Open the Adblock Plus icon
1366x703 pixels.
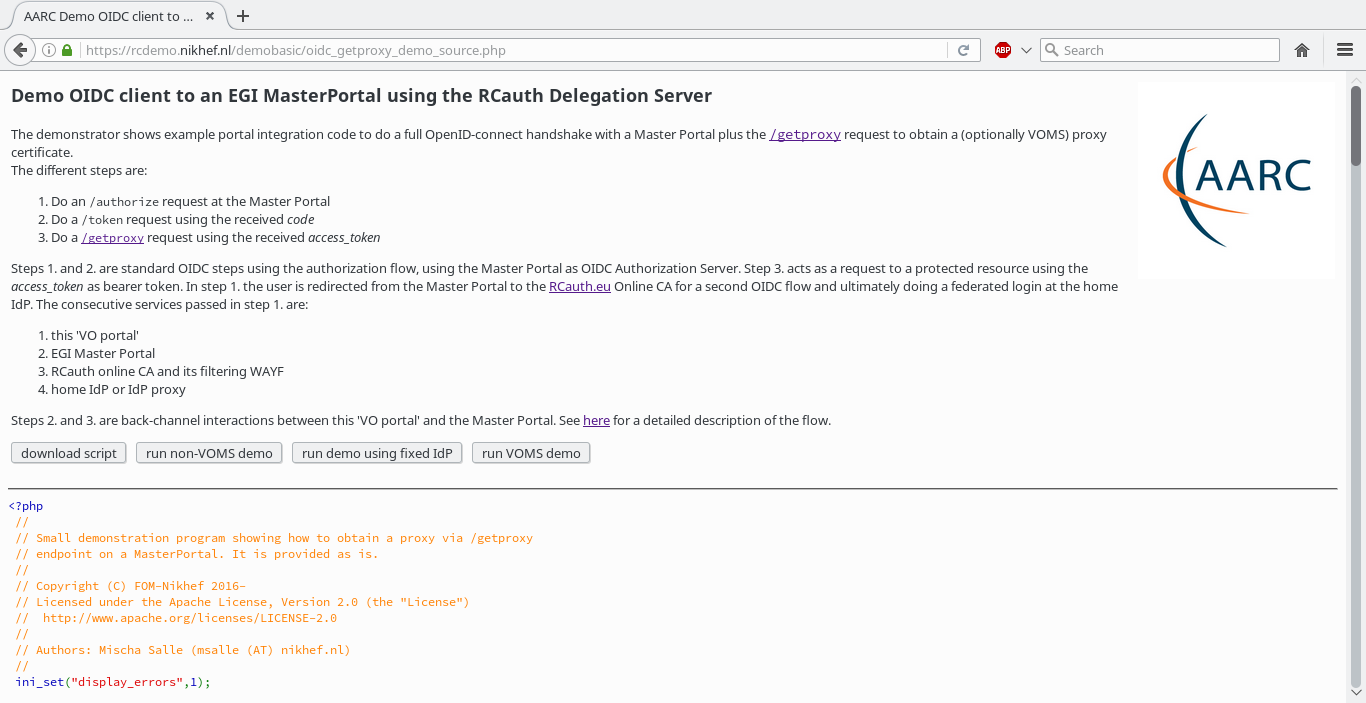coord(1003,50)
